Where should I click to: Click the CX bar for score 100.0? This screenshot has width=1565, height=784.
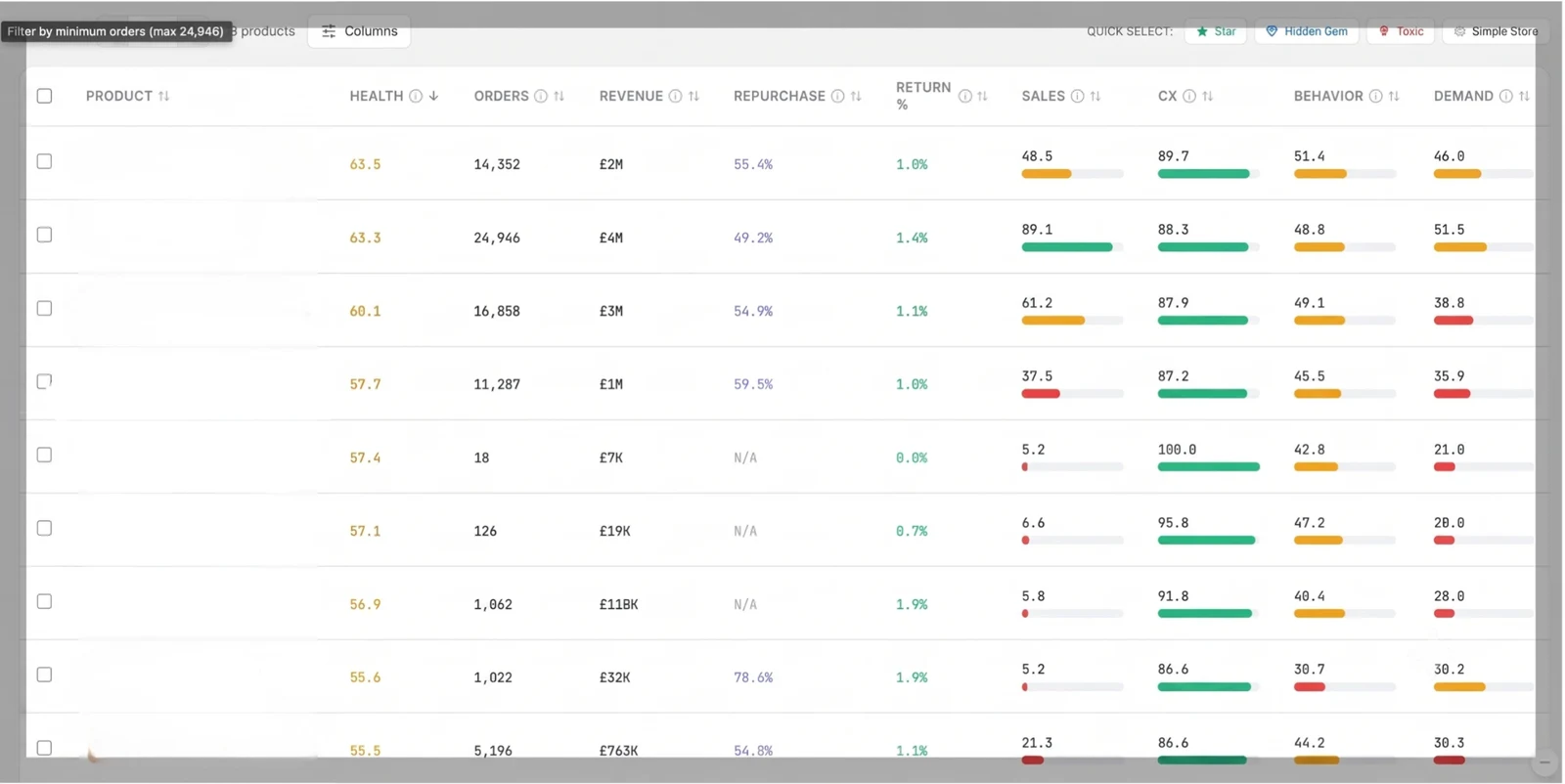pyautogui.click(x=1208, y=467)
